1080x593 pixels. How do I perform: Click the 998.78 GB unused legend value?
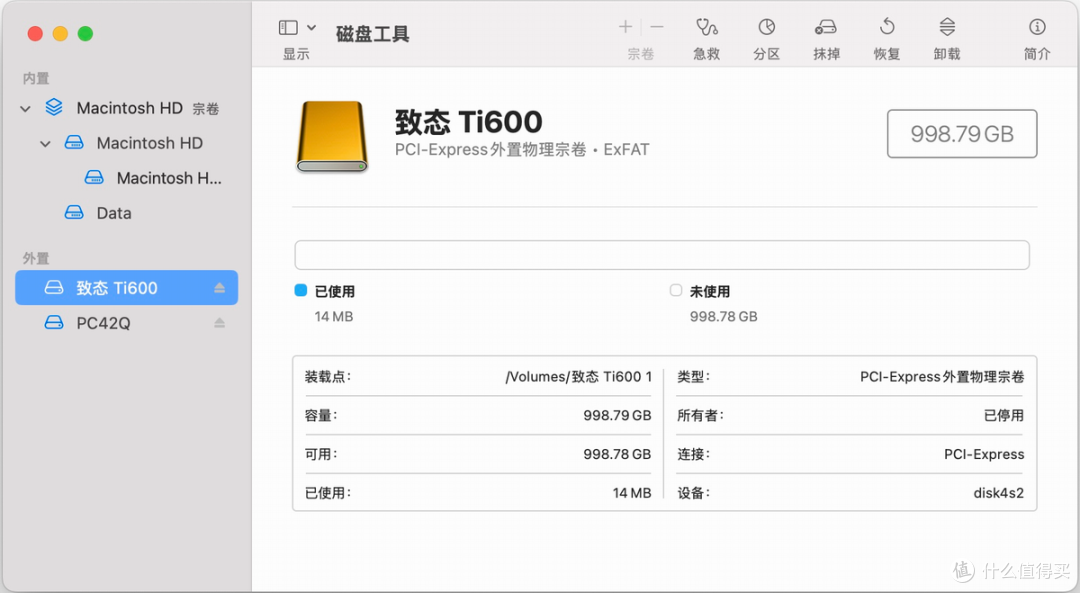tap(724, 317)
